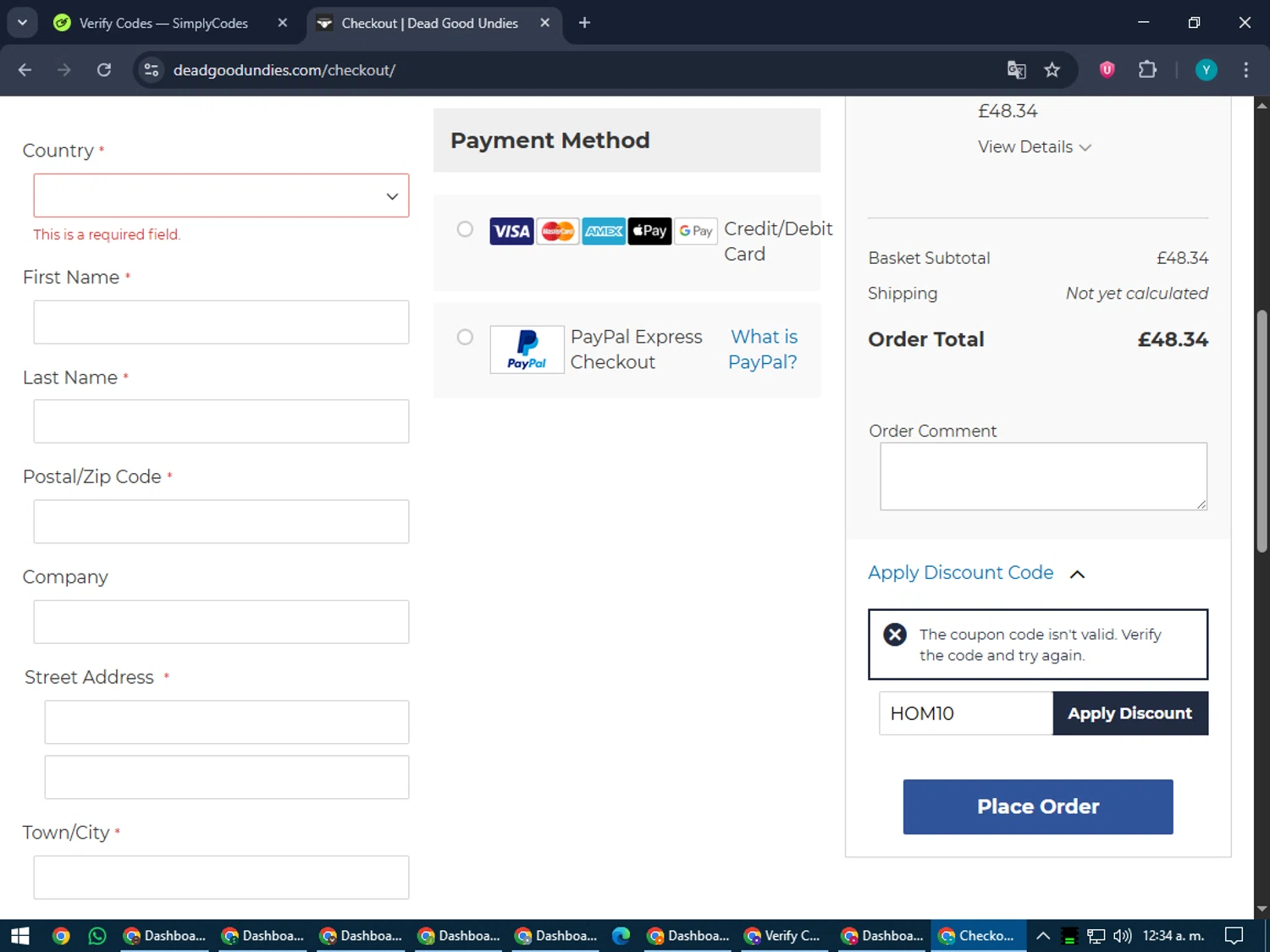
Task: Click the scrollbar down arrow
Action: pyautogui.click(x=1262, y=910)
